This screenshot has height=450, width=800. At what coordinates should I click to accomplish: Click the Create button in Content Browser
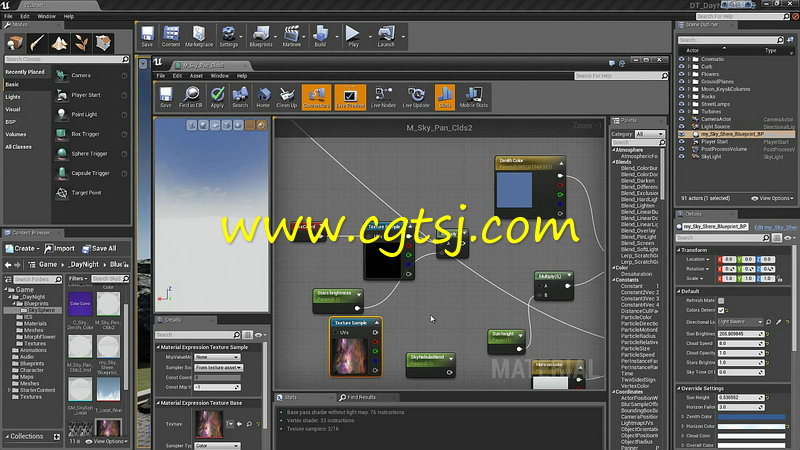tap(22, 248)
